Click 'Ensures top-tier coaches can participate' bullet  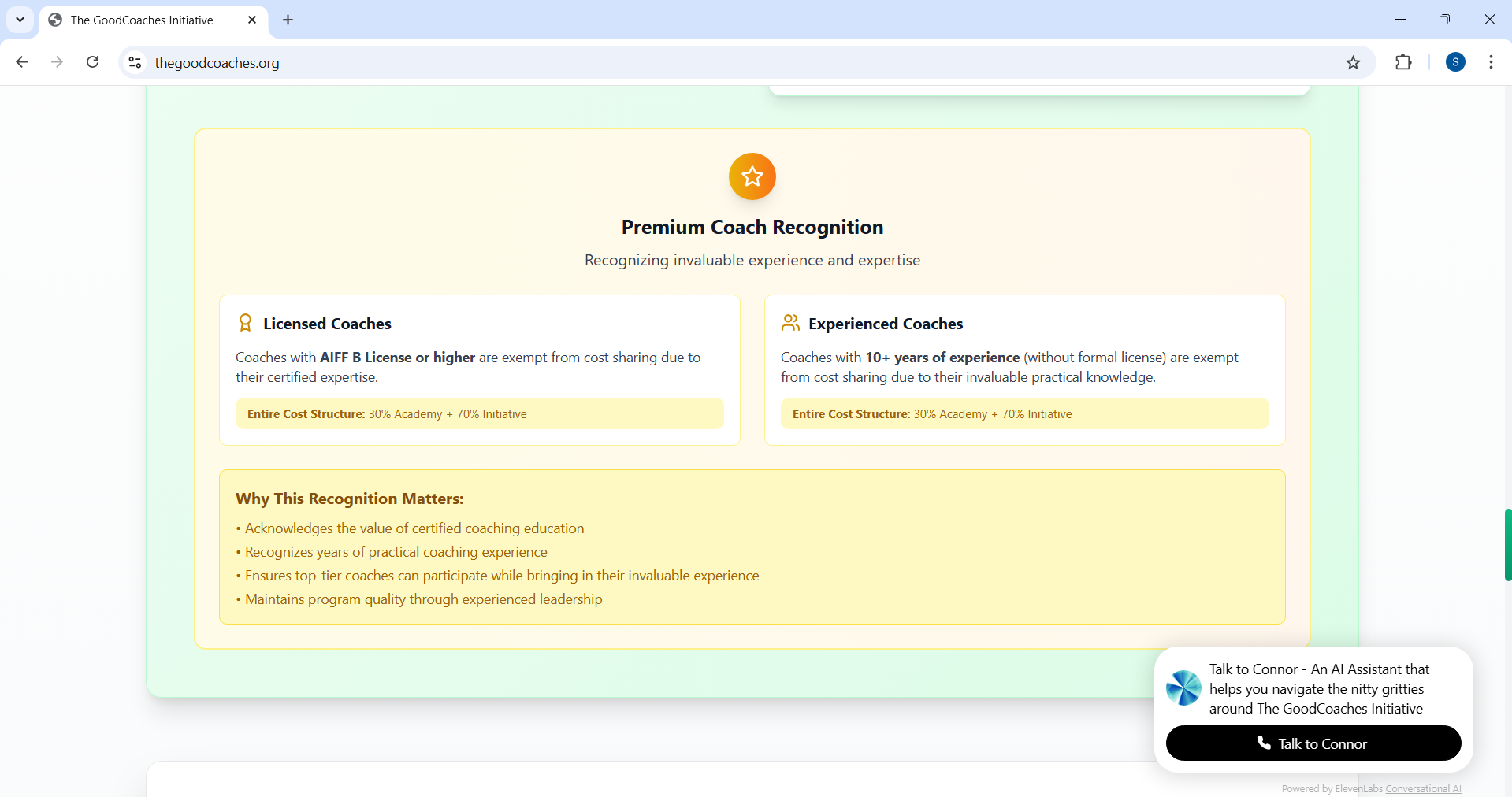pyautogui.click(x=502, y=576)
